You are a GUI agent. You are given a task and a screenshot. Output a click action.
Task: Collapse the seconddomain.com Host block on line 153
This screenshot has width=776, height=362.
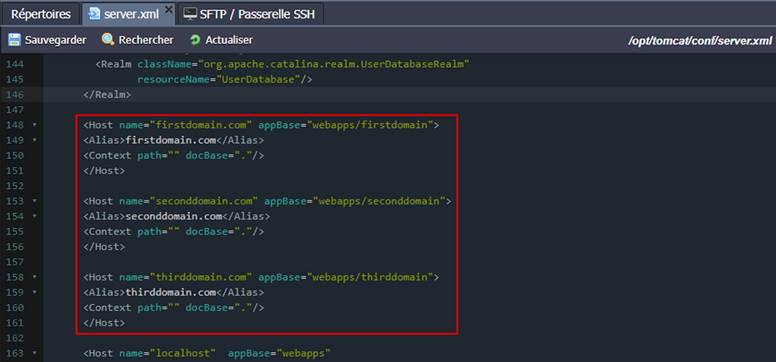click(35, 201)
